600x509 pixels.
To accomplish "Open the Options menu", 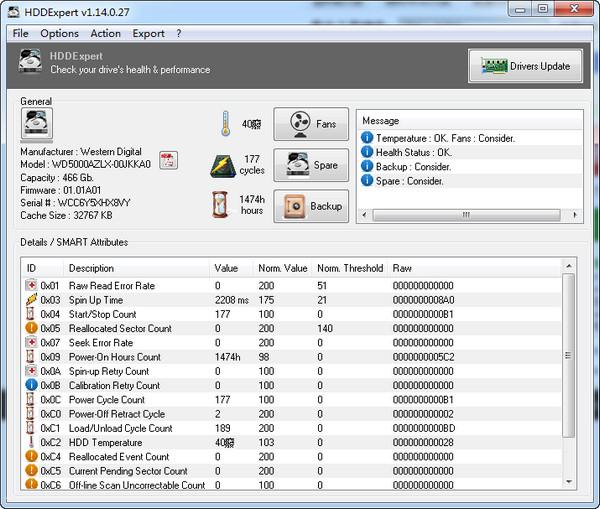I will 59,34.
